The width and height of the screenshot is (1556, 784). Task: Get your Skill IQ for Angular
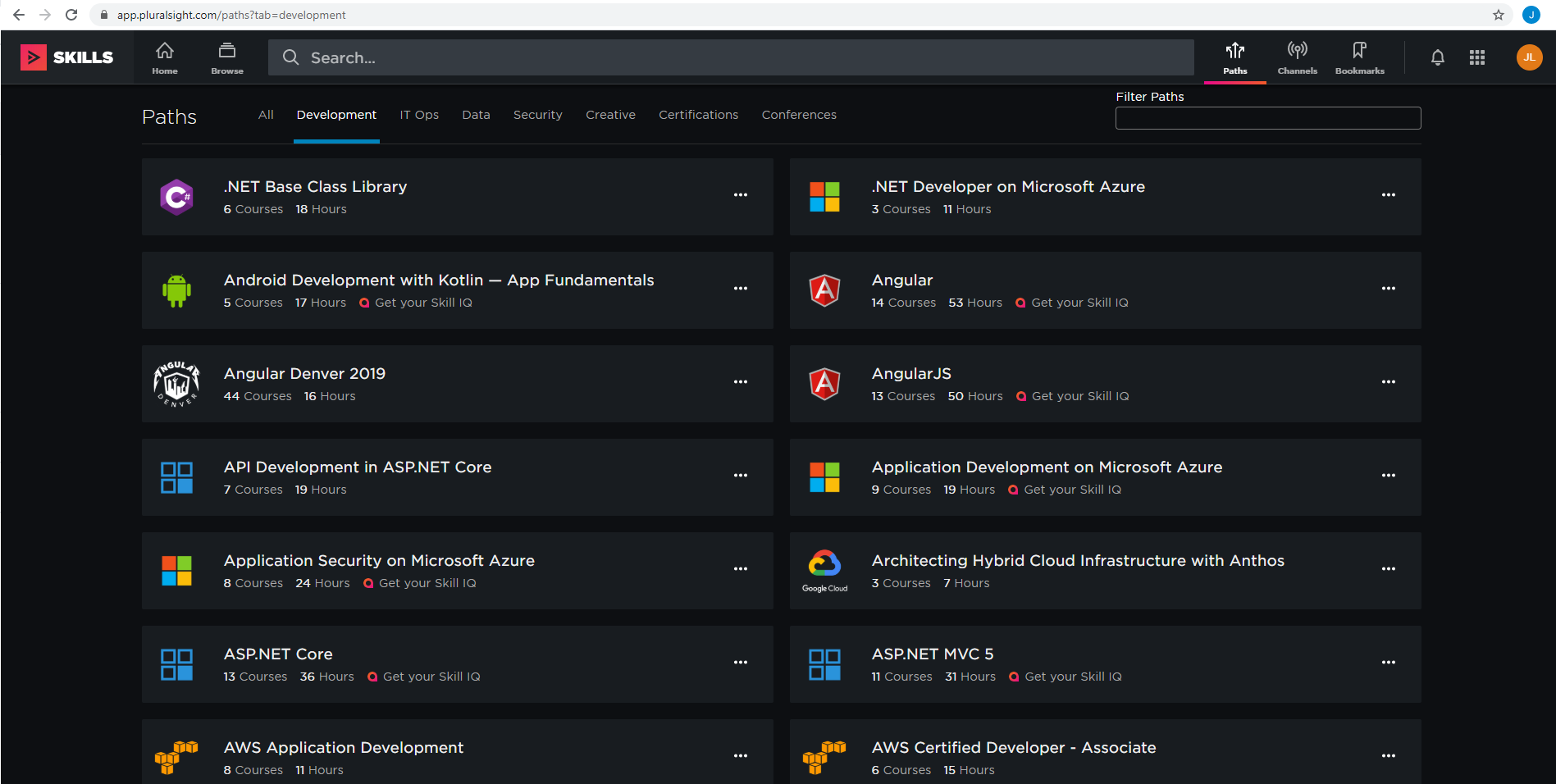(1072, 303)
